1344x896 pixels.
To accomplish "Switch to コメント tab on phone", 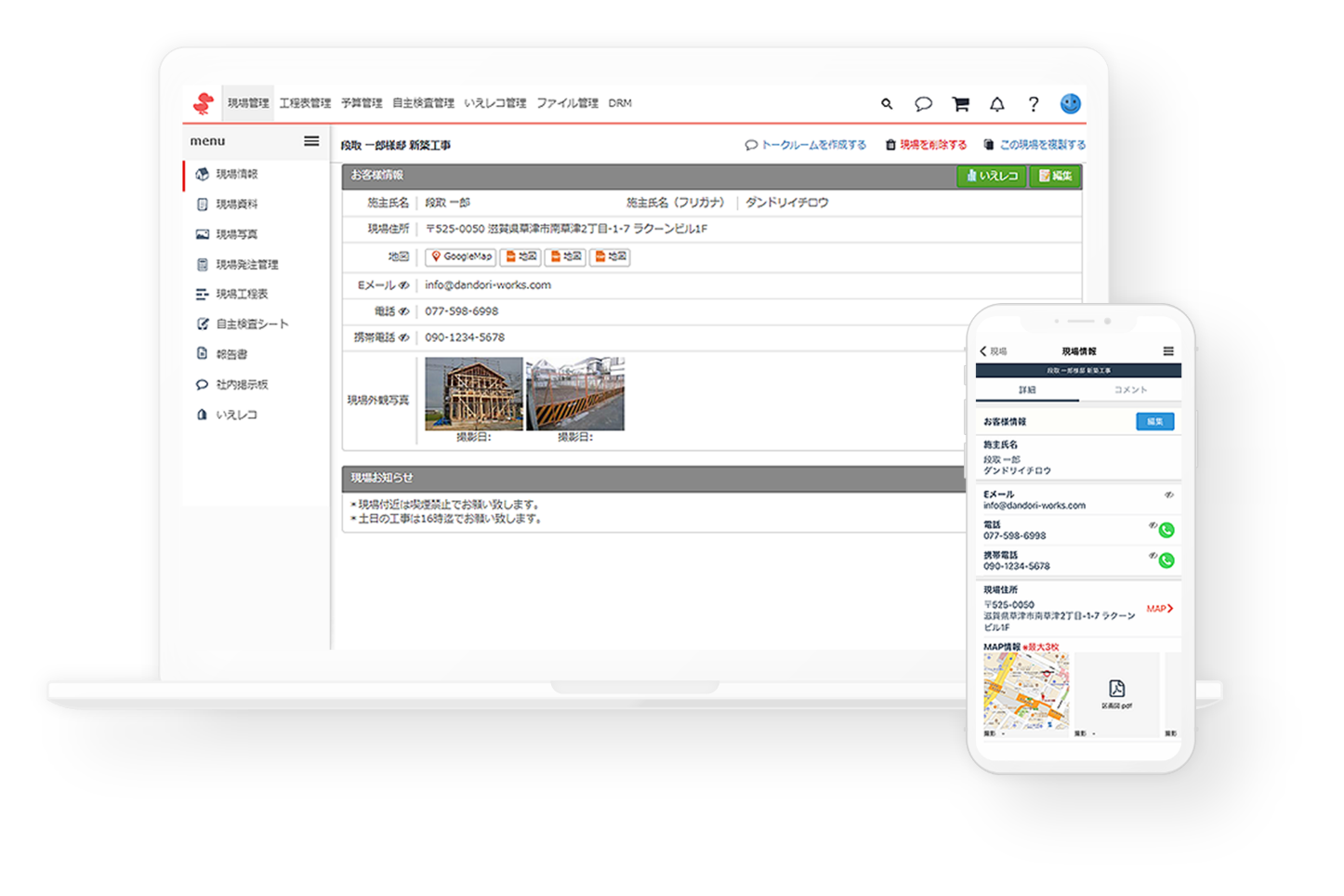I will [x=1130, y=390].
